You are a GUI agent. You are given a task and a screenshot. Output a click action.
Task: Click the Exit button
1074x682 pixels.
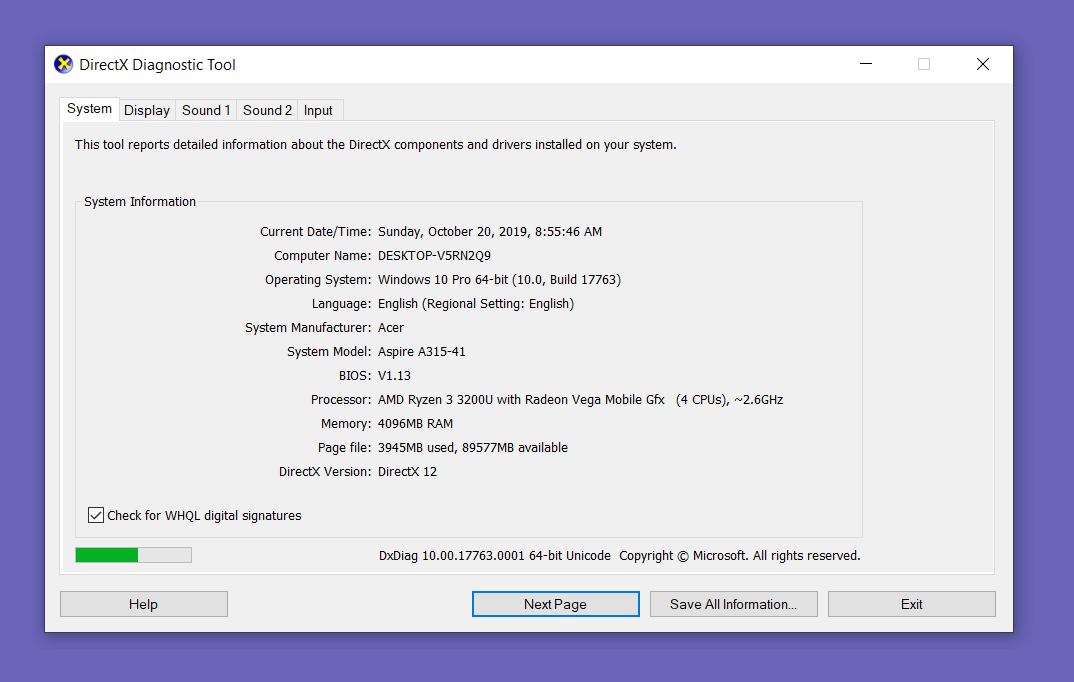click(912, 604)
